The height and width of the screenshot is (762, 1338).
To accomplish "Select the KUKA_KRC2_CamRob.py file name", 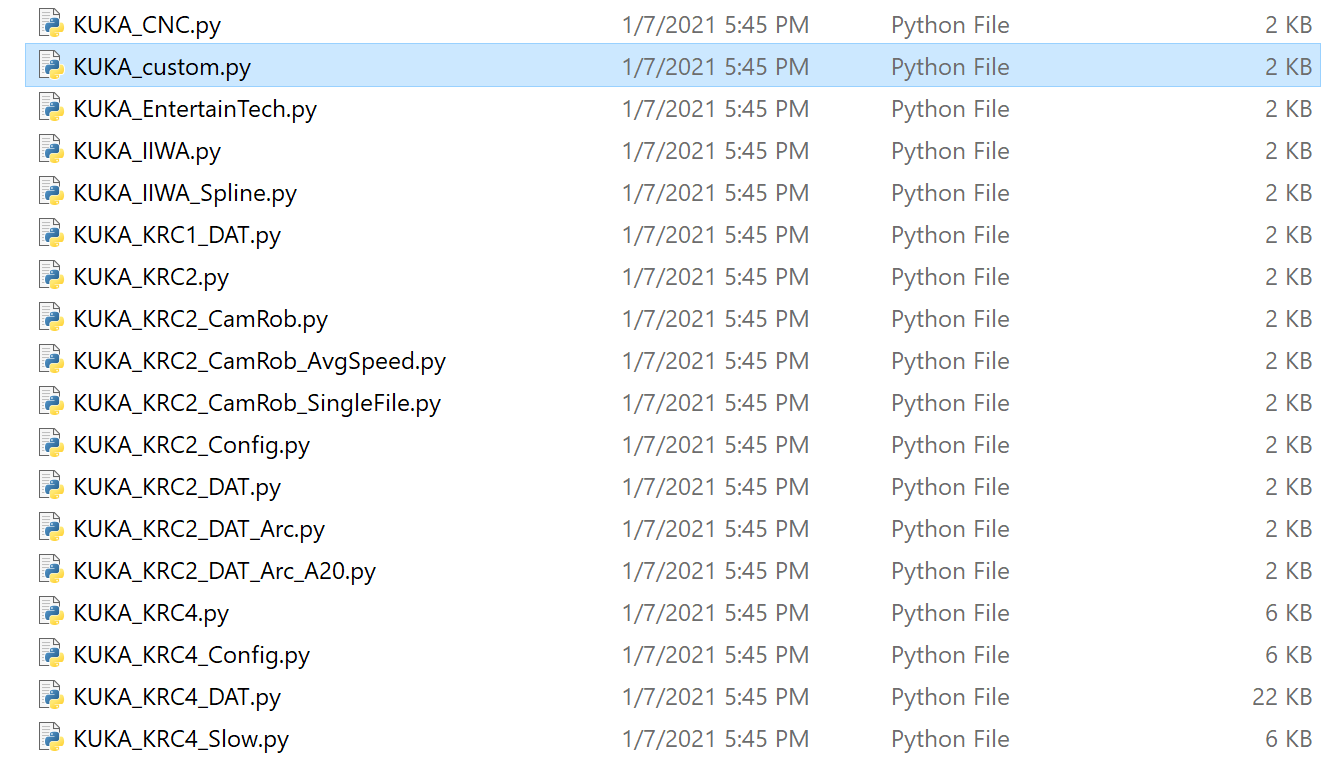I will click(200, 320).
